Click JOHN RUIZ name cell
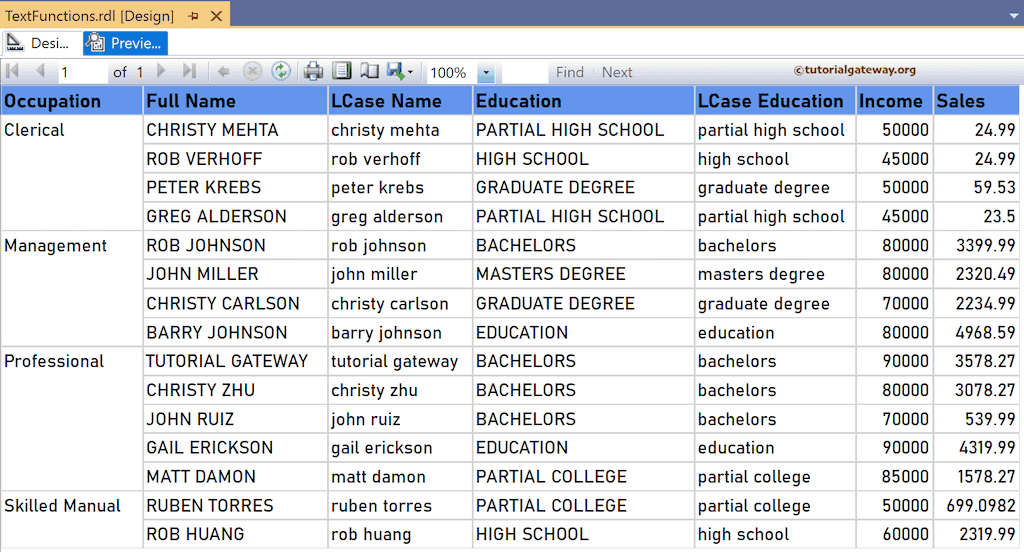The image size is (1024, 552). point(235,419)
